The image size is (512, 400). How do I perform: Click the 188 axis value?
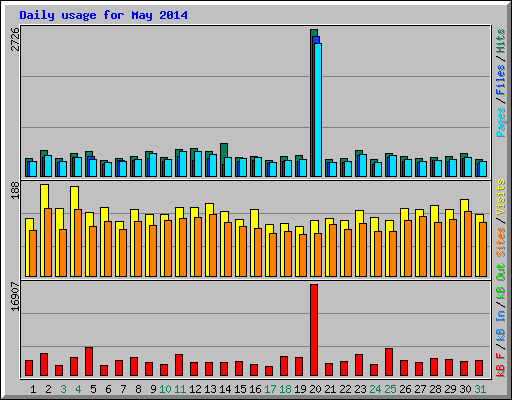pyautogui.click(x=15, y=191)
